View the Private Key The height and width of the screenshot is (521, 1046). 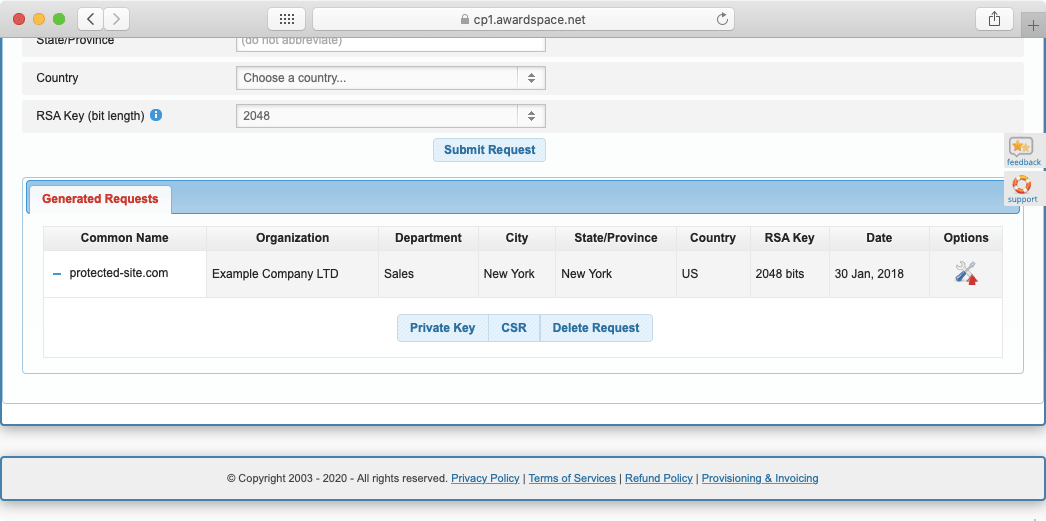pos(442,328)
